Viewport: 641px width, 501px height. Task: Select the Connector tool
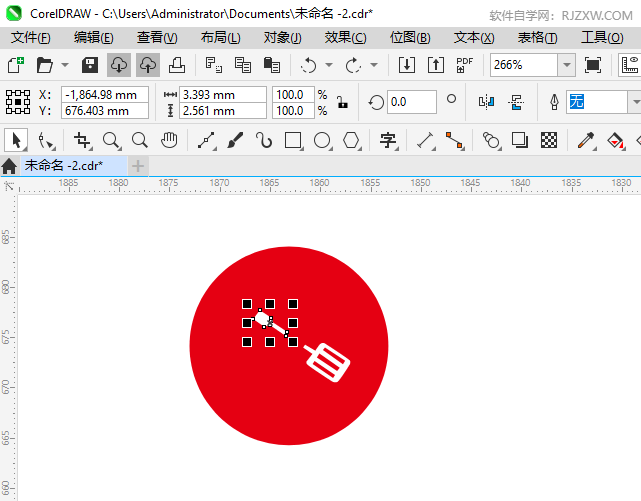[x=455, y=141]
